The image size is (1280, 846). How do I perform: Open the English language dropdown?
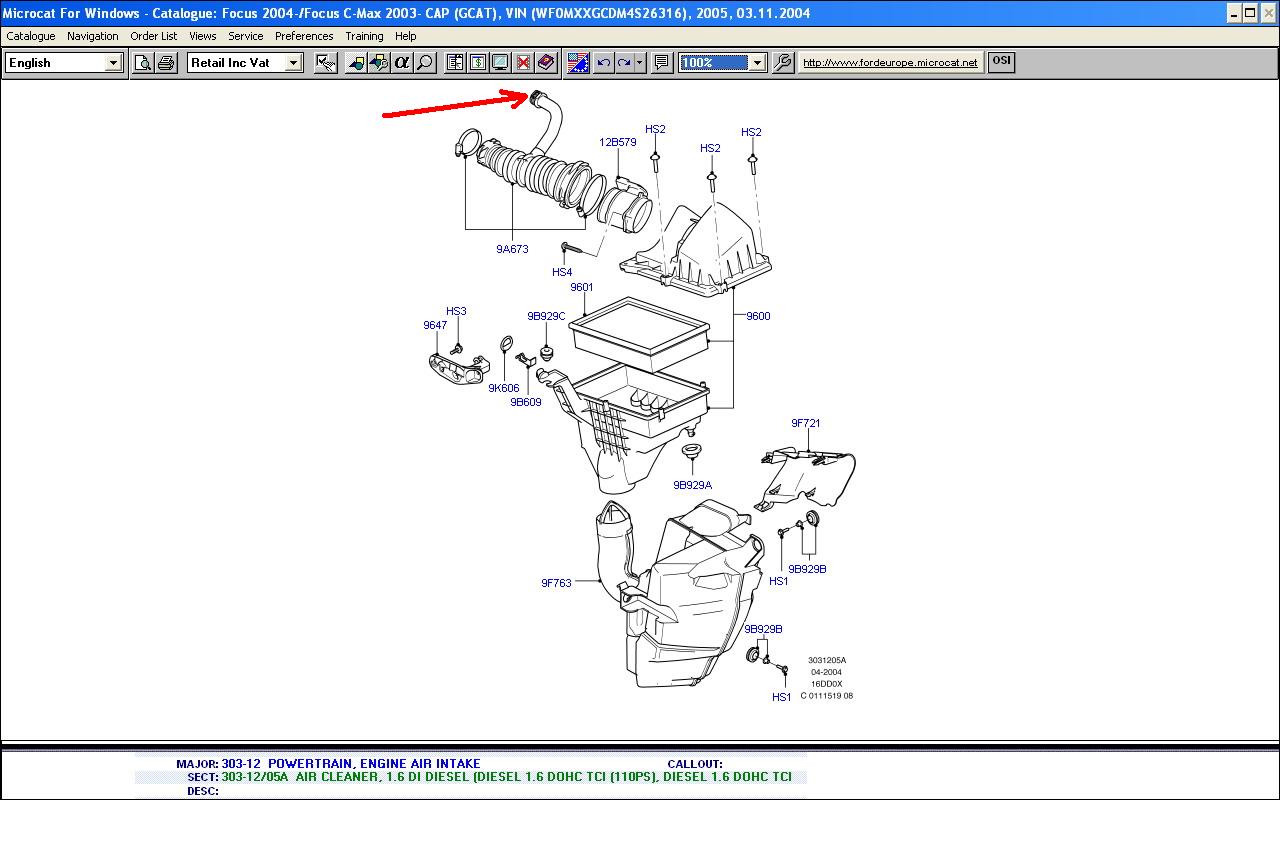[x=113, y=63]
